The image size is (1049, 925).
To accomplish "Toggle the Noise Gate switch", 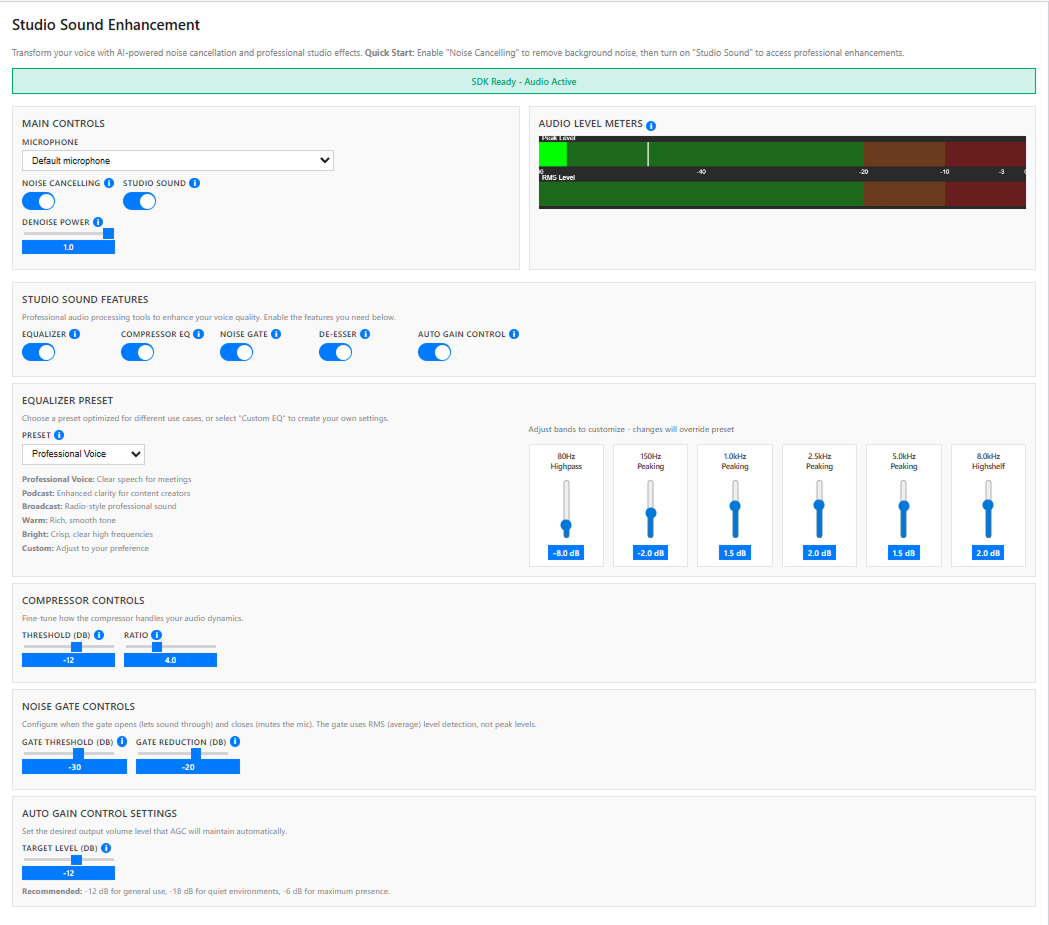I will (237, 352).
